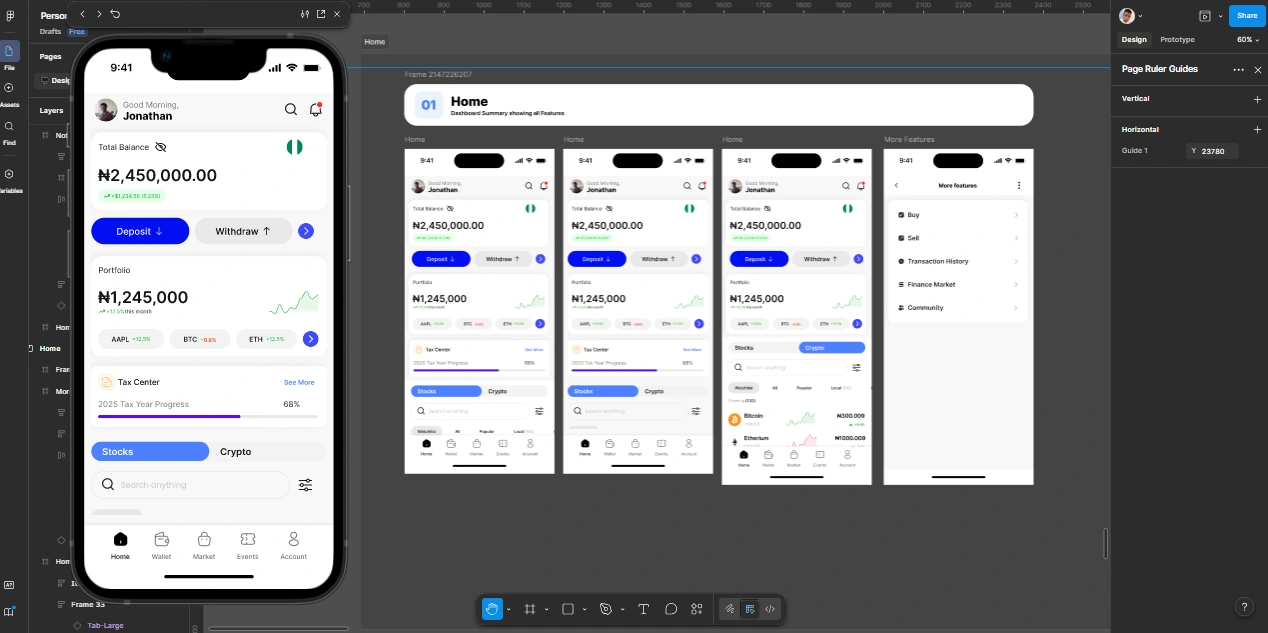Image resolution: width=1268 pixels, height=633 pixels.
Task: Open the File sidebar panel
Action: click(9, 55)
